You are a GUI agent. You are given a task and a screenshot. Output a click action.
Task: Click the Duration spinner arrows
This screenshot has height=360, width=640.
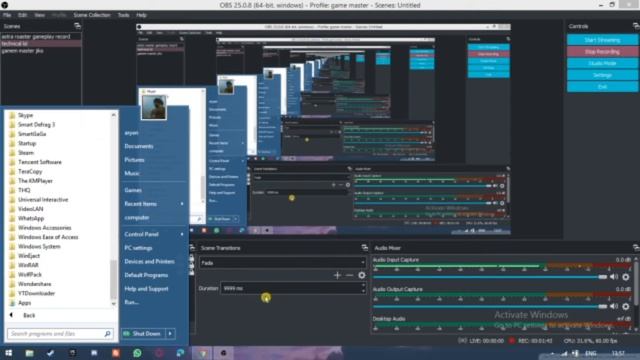[x=363, y=288]
